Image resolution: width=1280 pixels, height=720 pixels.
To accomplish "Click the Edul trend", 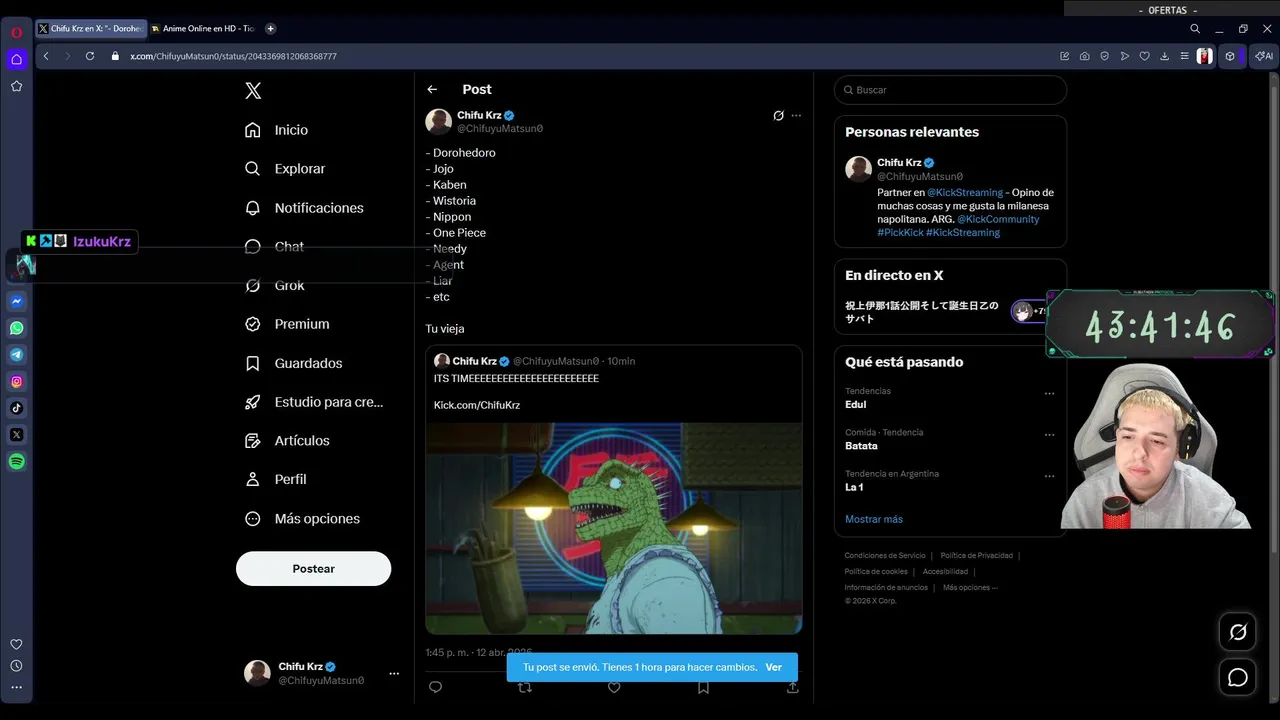I will [855, 404].
